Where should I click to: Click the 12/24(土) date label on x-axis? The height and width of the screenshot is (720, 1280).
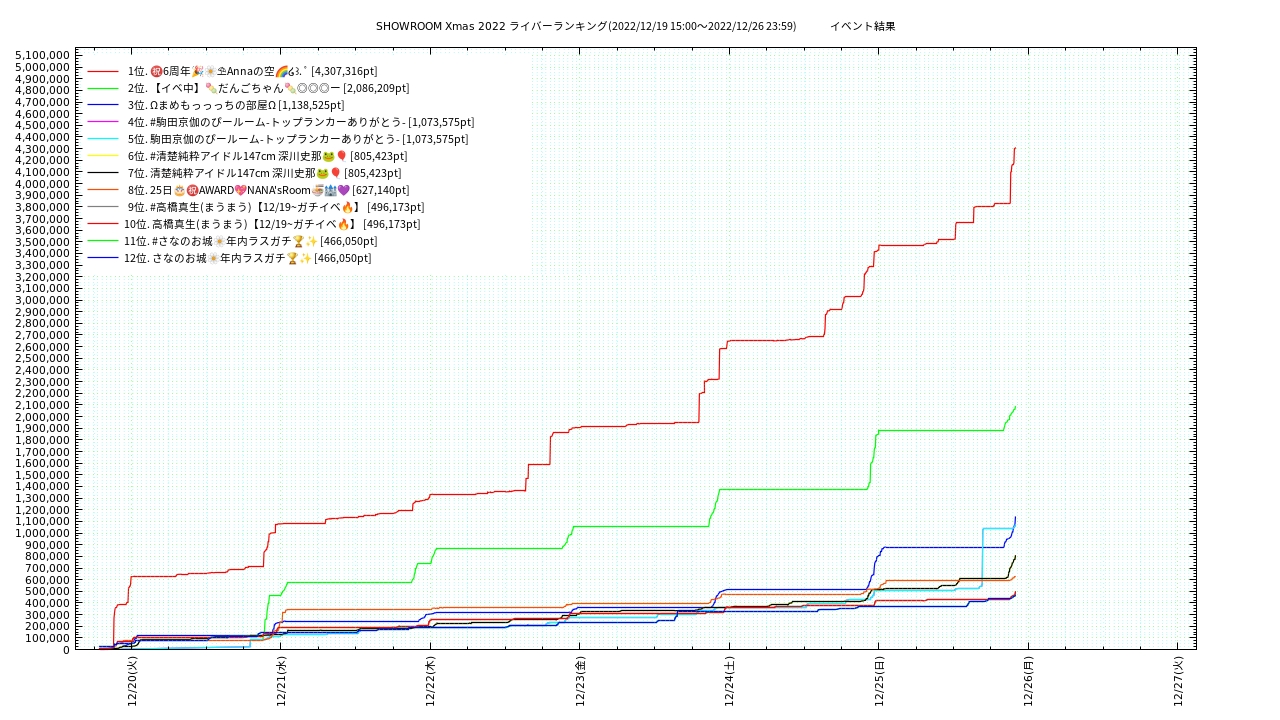point(730,682)
